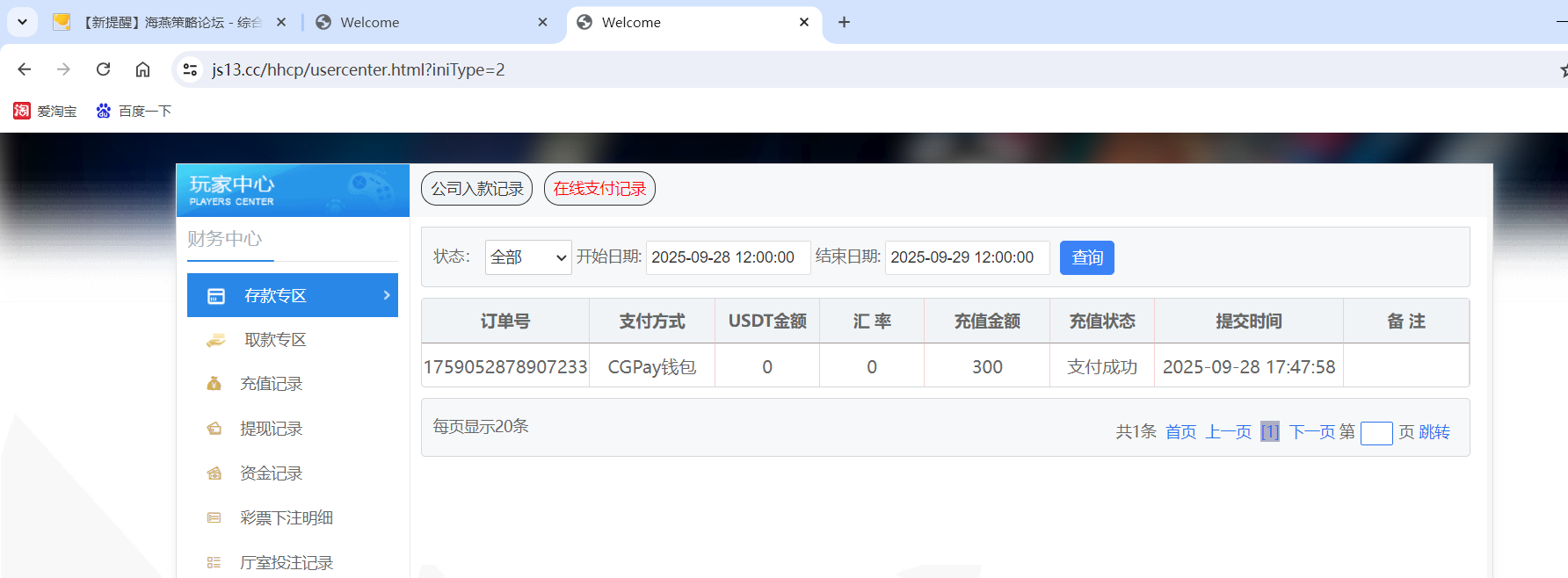Click the 订单号 column header
Image resolution: width=1568 pixels, height=578 pixels.
pyautogui.click(x=505, y=322)
